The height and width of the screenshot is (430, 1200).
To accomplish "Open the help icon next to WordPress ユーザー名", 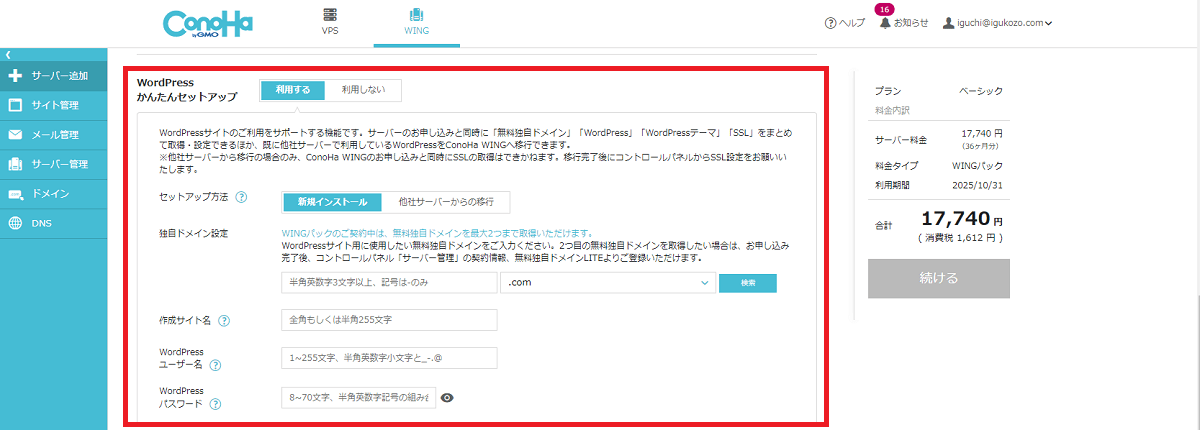I will tap(215, 365).
